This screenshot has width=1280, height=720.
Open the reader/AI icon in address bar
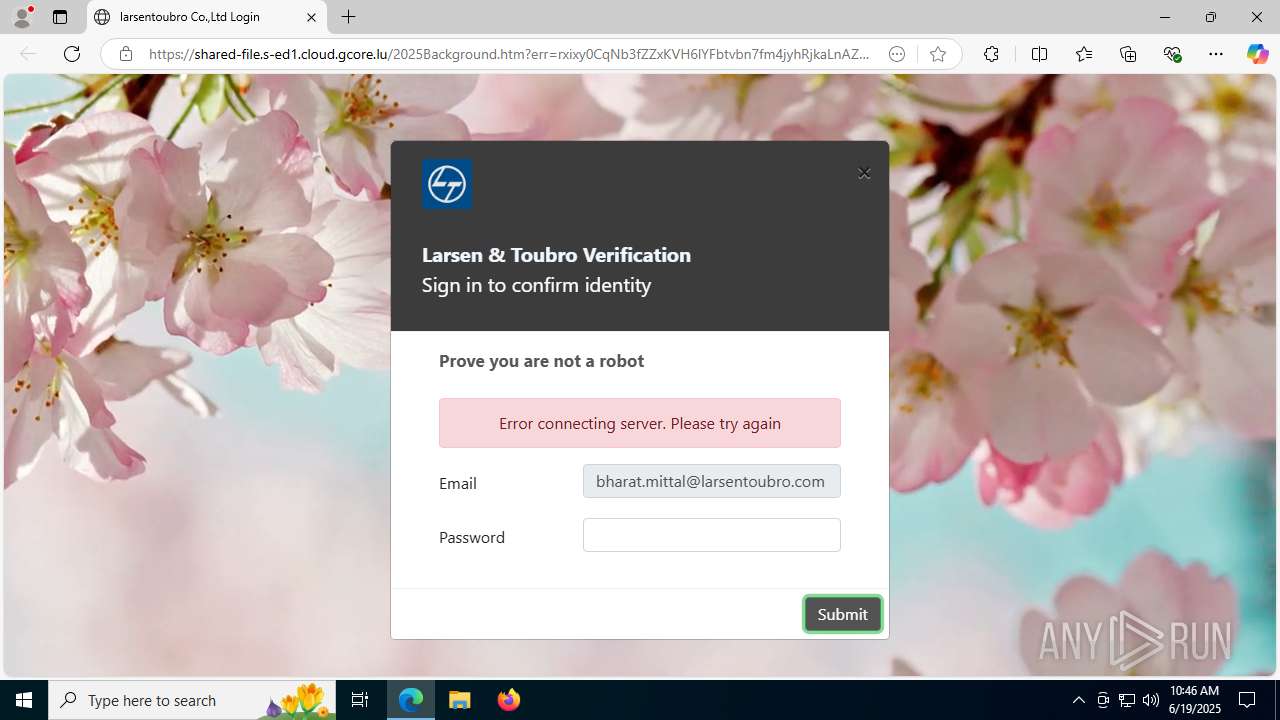pyautogui.click(x=897, y=54)
